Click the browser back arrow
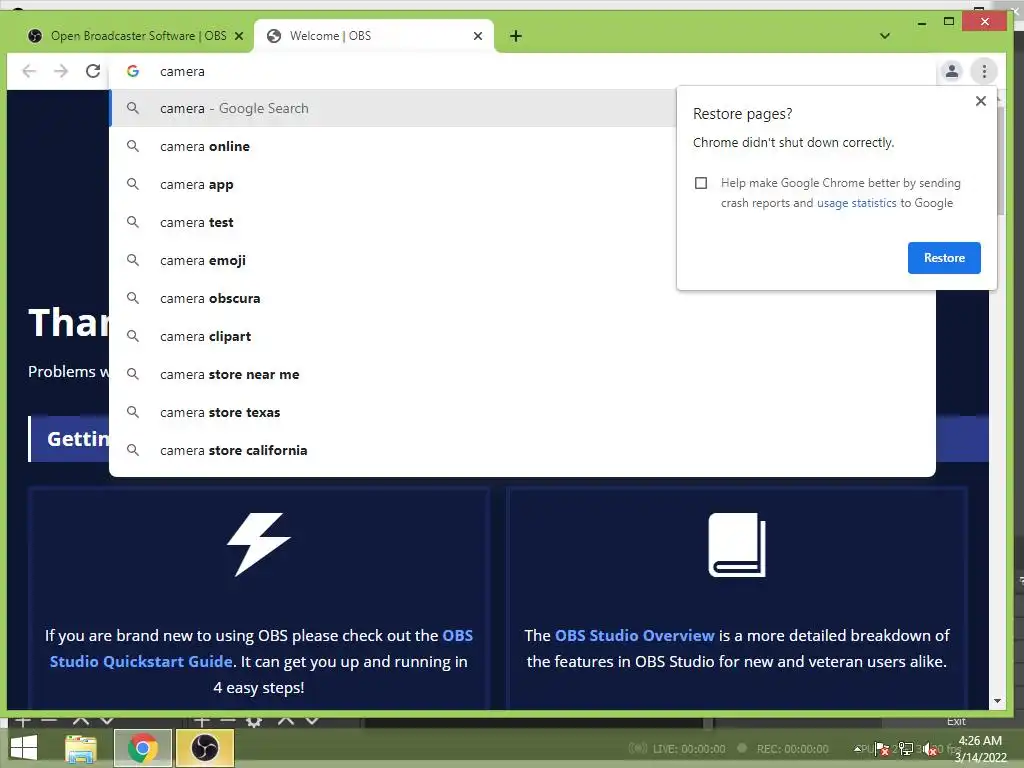The image size is (1024, 768). point(29,71)
